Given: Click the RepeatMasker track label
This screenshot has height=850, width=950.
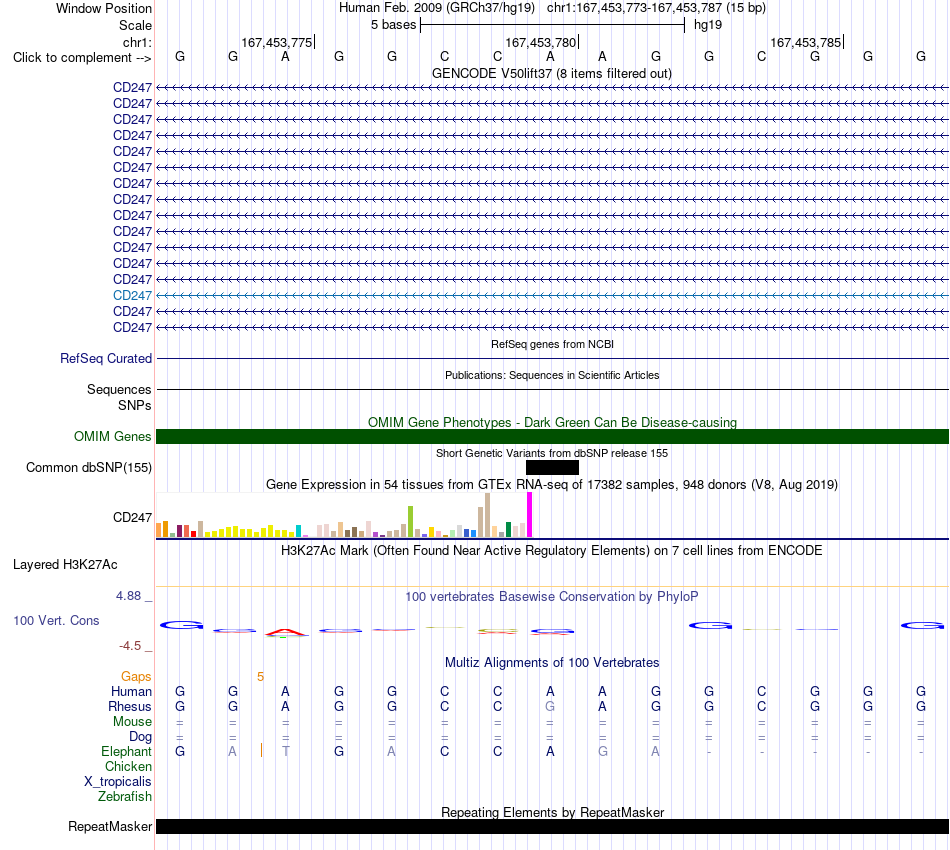Looking at the screenshot, I should tap(110, 826).
